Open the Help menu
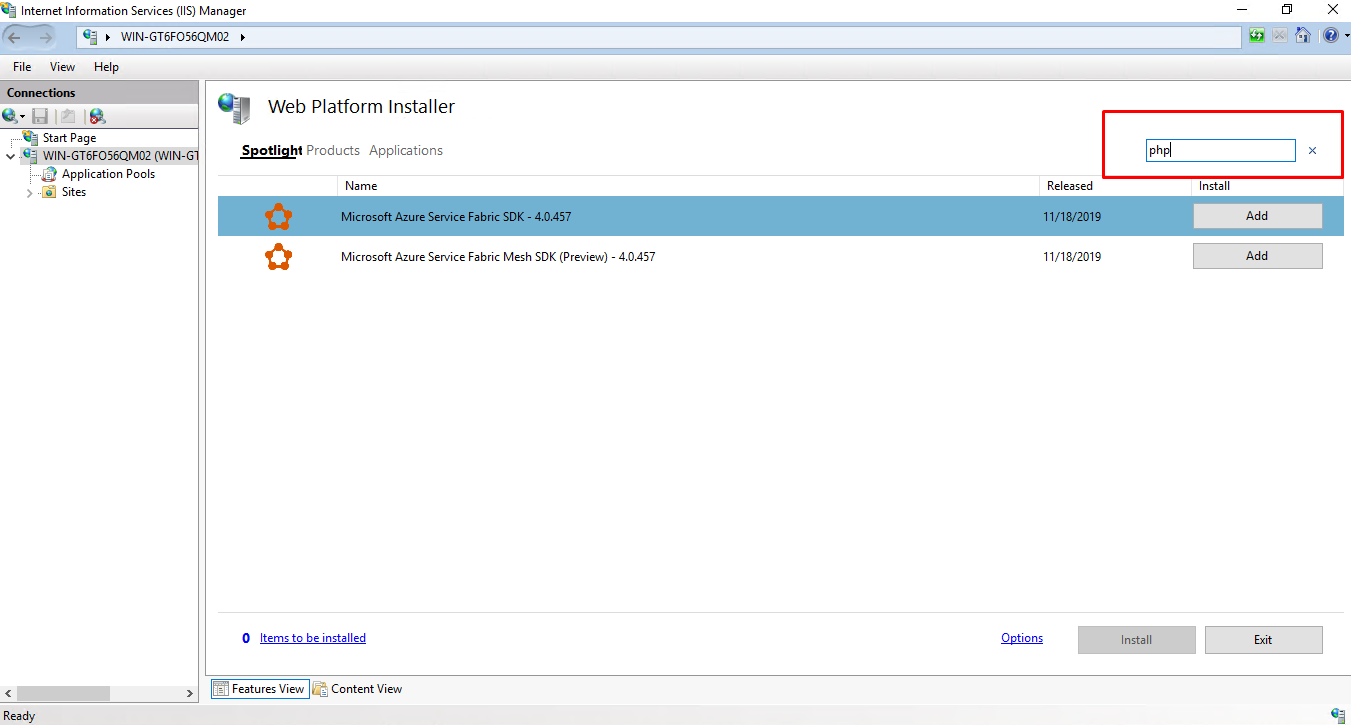Viewport: 1351px width, 725px height. 106,67
